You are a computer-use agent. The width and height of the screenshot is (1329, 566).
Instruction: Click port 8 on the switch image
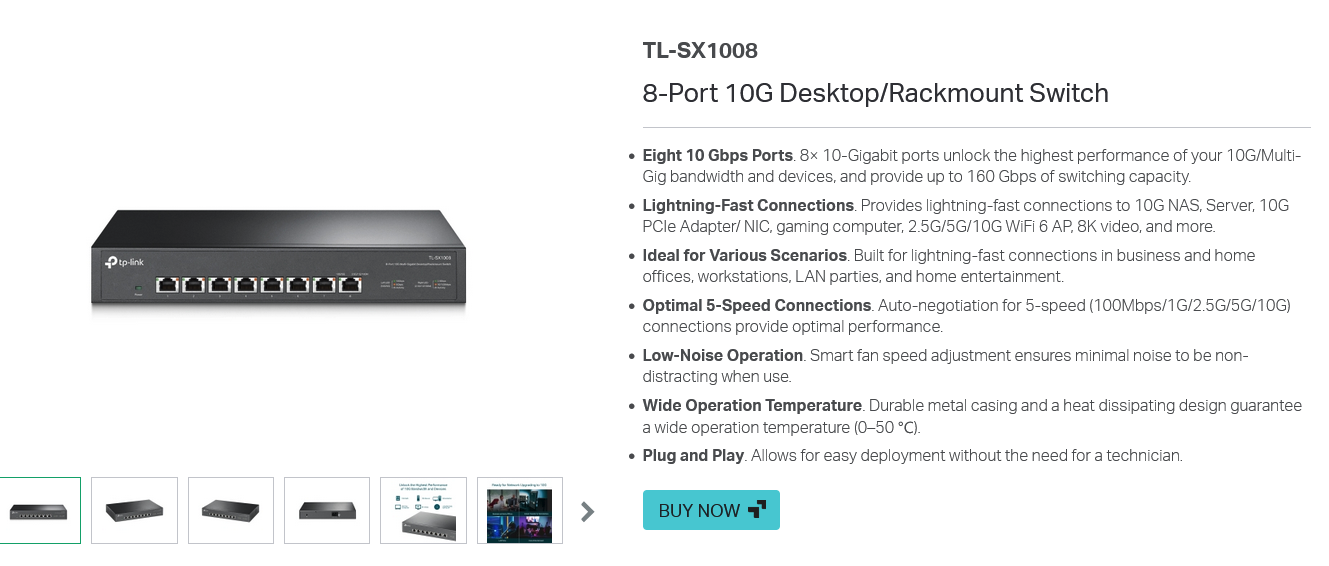coord(350,284)
